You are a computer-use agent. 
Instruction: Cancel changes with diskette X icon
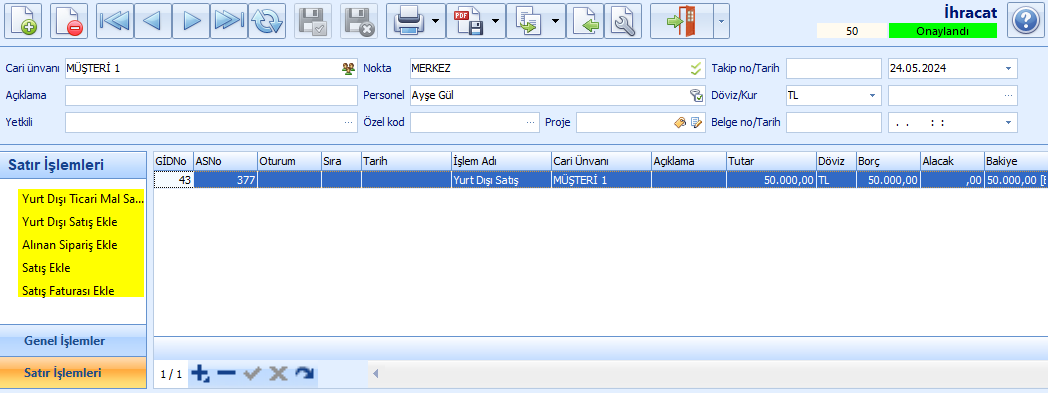tap(359, 21)
